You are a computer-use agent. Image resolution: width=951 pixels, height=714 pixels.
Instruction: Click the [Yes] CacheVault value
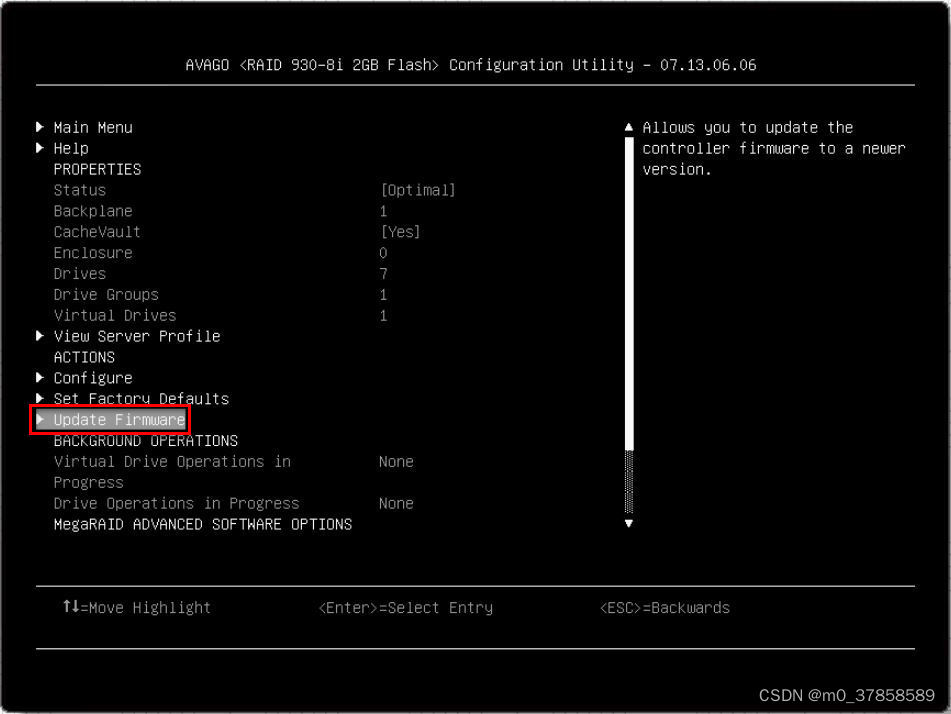pyautogui.click(x=400, y=232)
